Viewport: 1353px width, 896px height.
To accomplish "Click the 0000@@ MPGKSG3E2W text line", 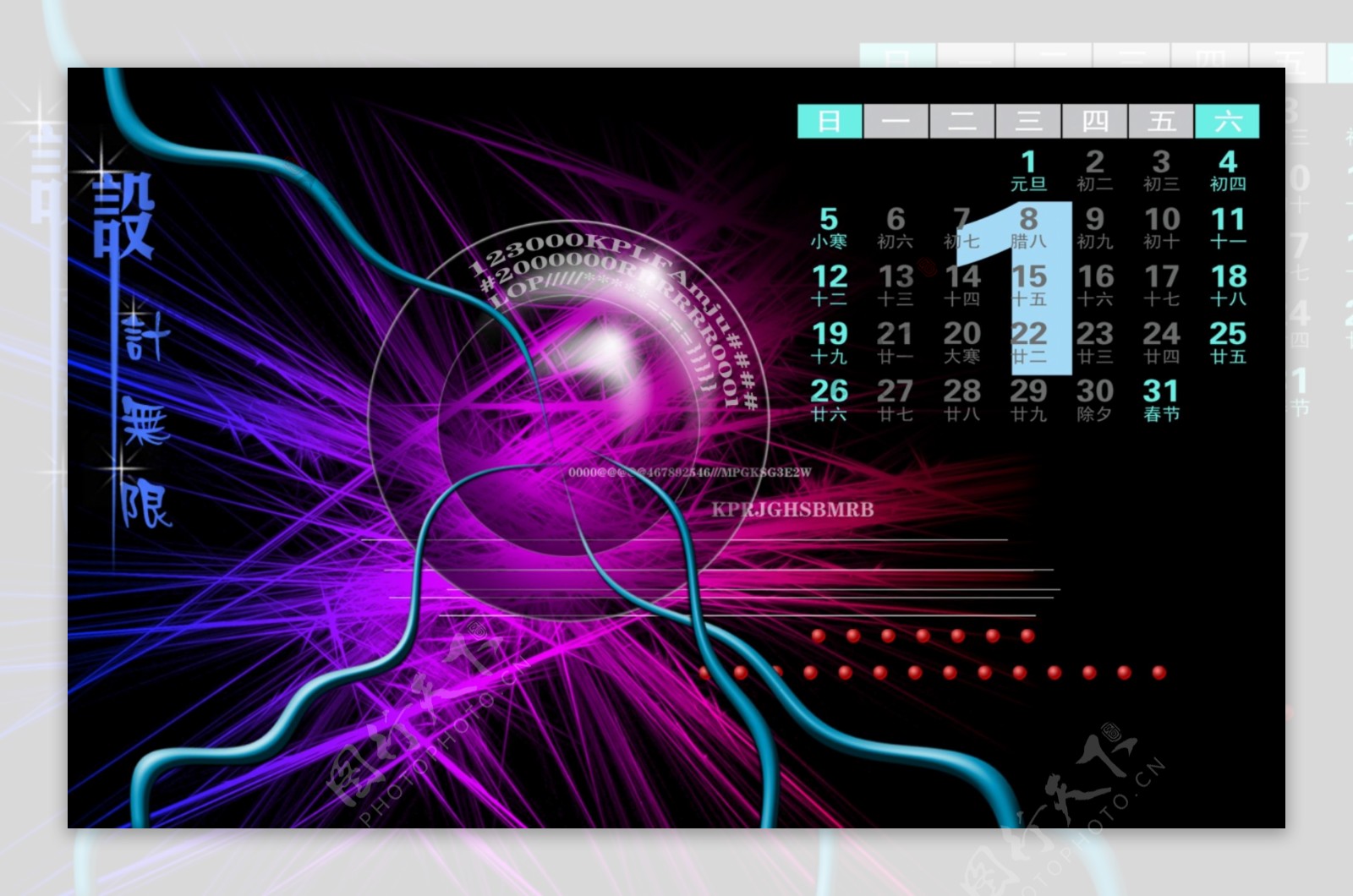I will 690,473.
